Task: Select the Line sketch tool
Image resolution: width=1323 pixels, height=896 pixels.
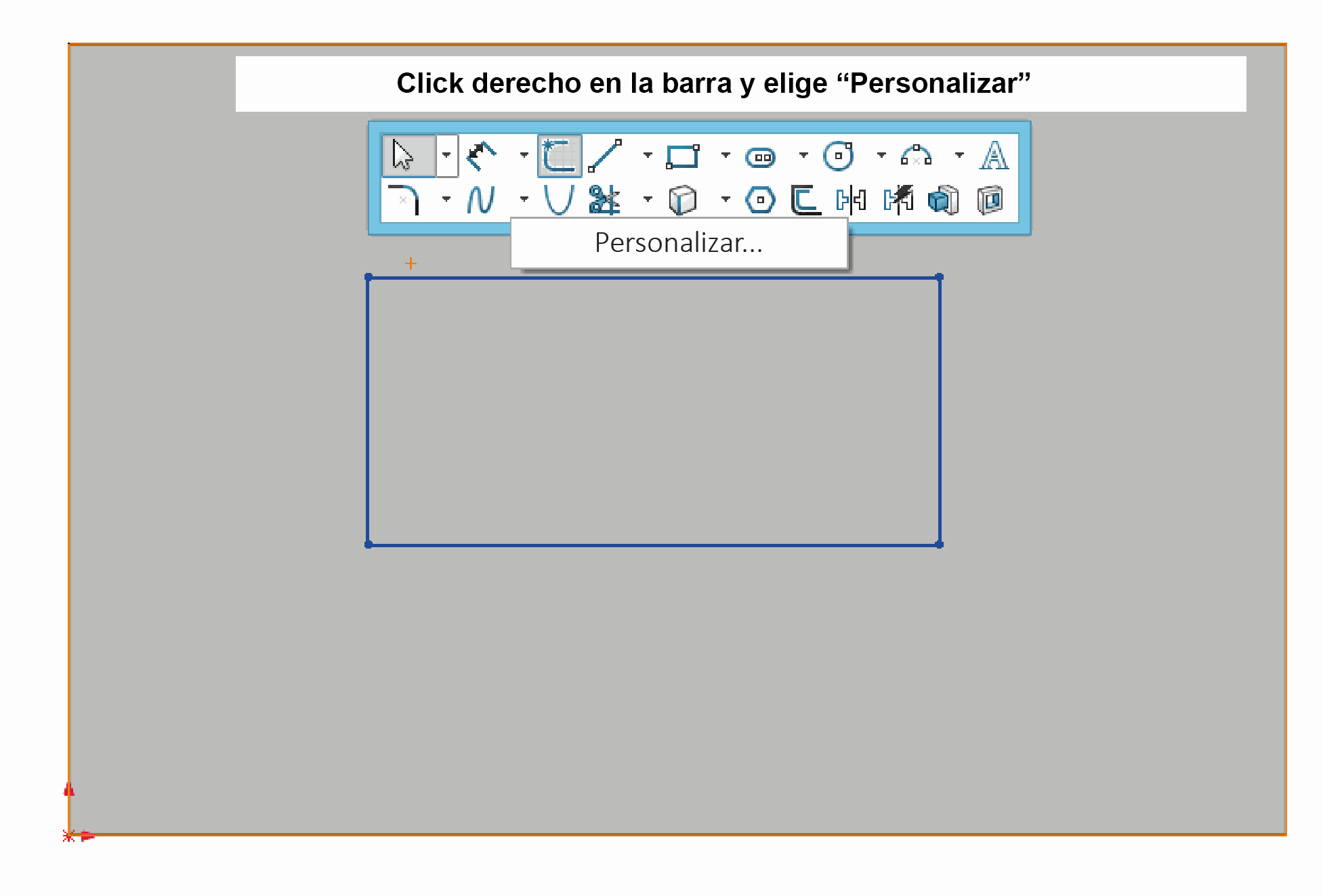Action: tap(605, 156)
